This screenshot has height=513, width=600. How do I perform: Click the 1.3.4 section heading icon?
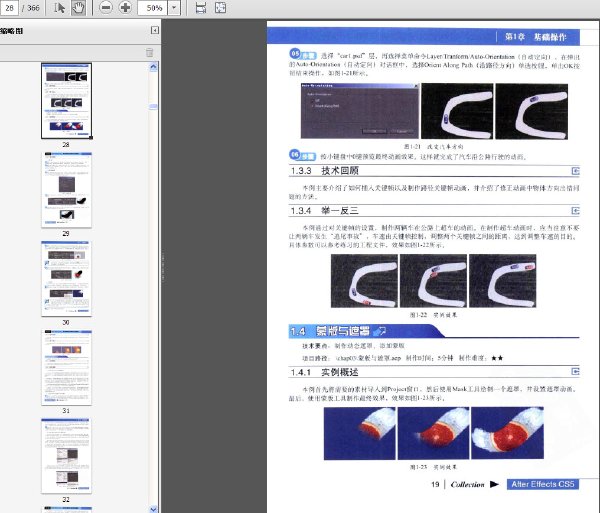pos(576,211)
